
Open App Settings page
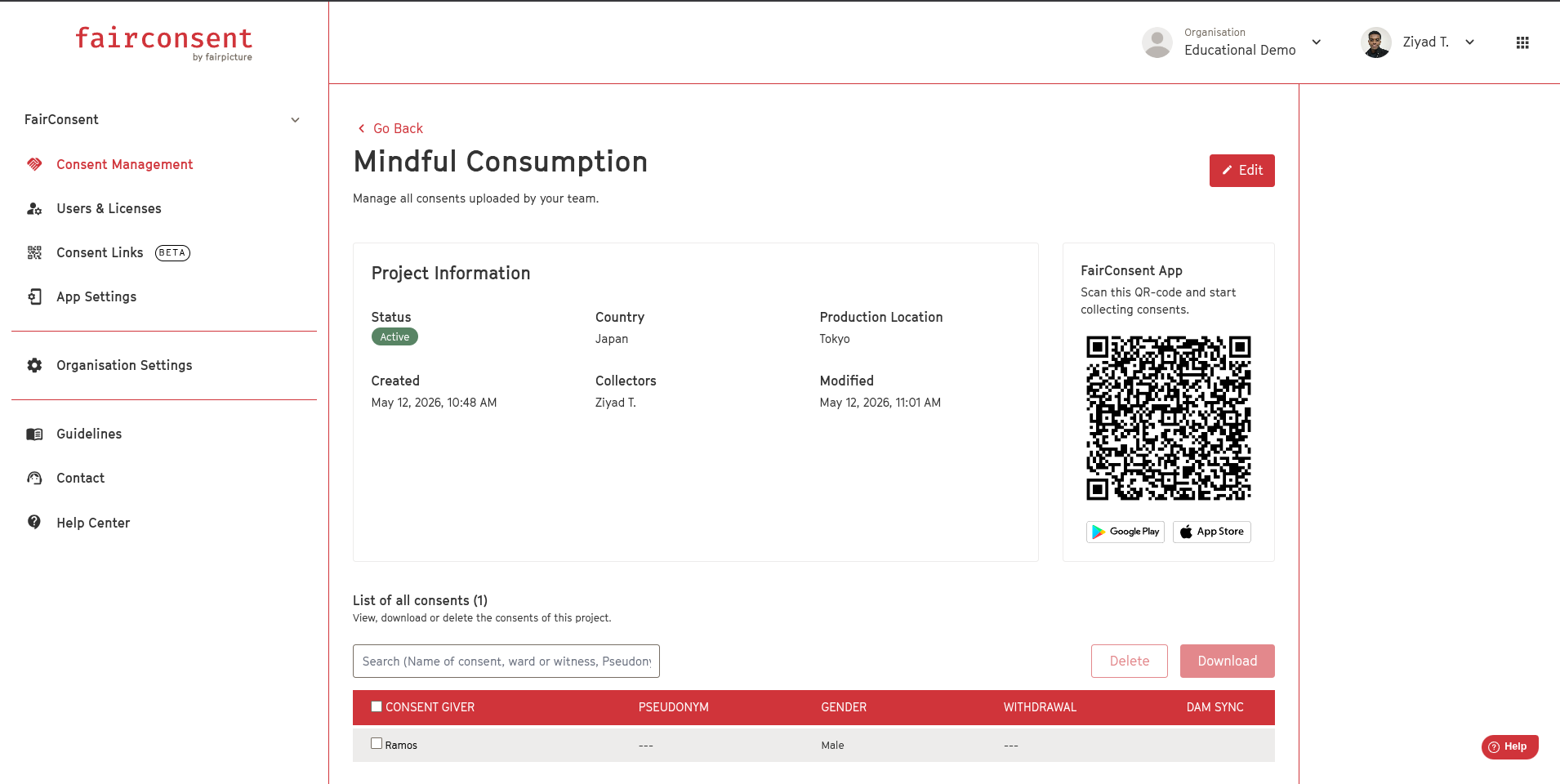96,296
